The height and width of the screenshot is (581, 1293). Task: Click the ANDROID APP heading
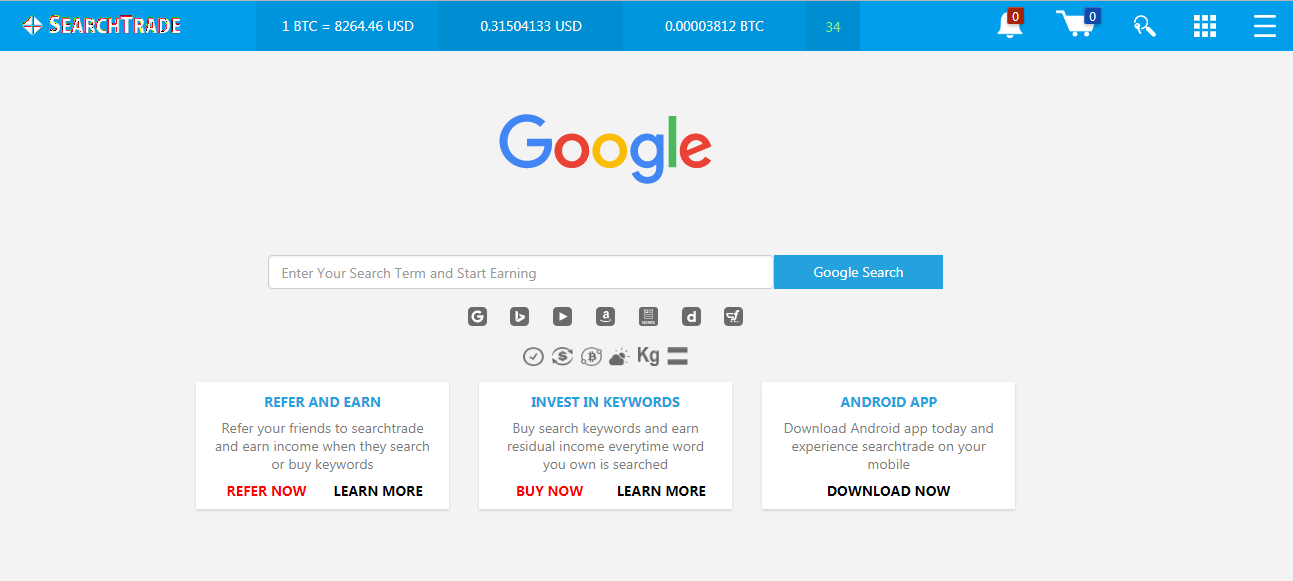pyautogui.click(x=889, y=402)
